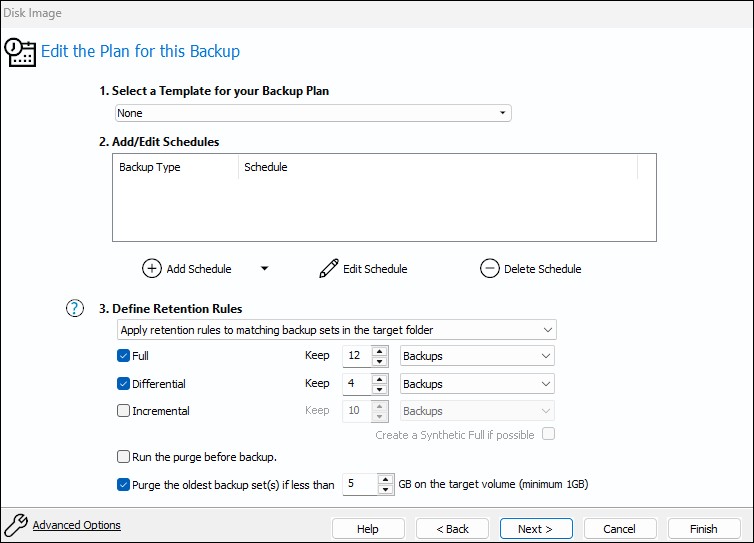Open the backup plan template dropdown
754x543 pixels.
pos(313,113)
